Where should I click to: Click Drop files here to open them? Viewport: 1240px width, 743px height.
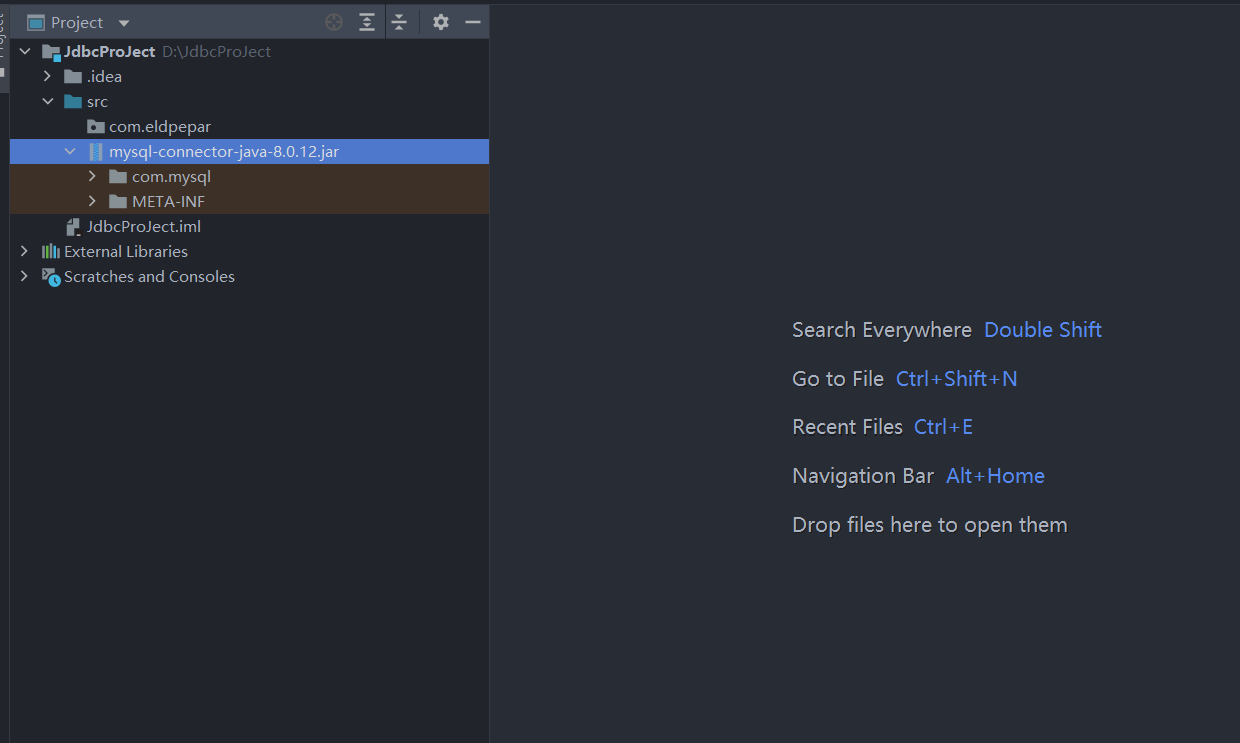pyautogui.click(x=930, y=524)
